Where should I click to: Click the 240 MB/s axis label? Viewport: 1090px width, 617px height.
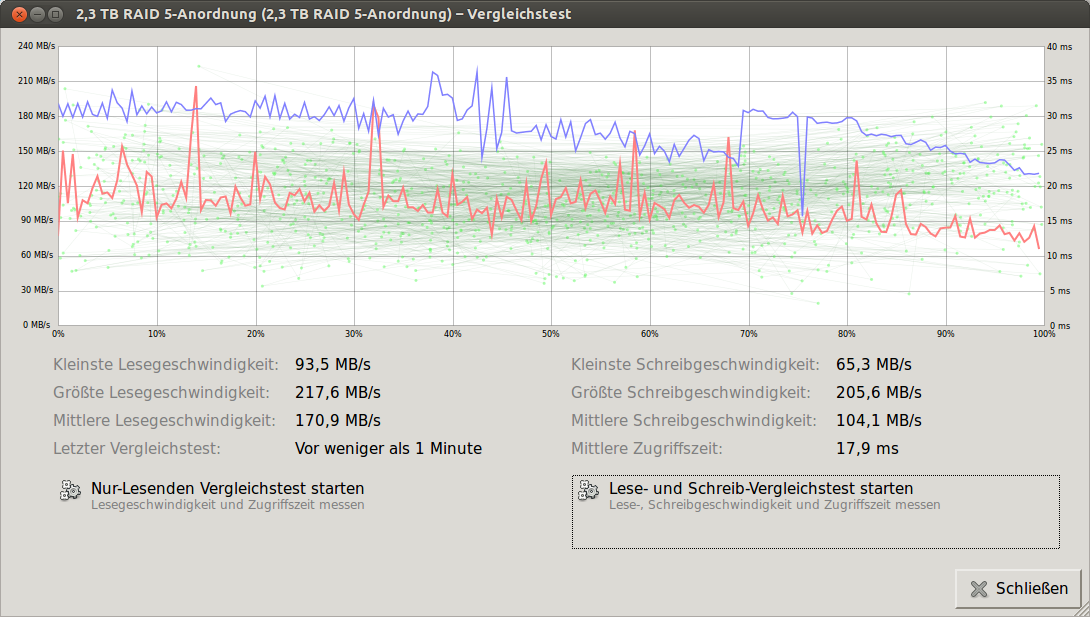click(x=36, y=46)
